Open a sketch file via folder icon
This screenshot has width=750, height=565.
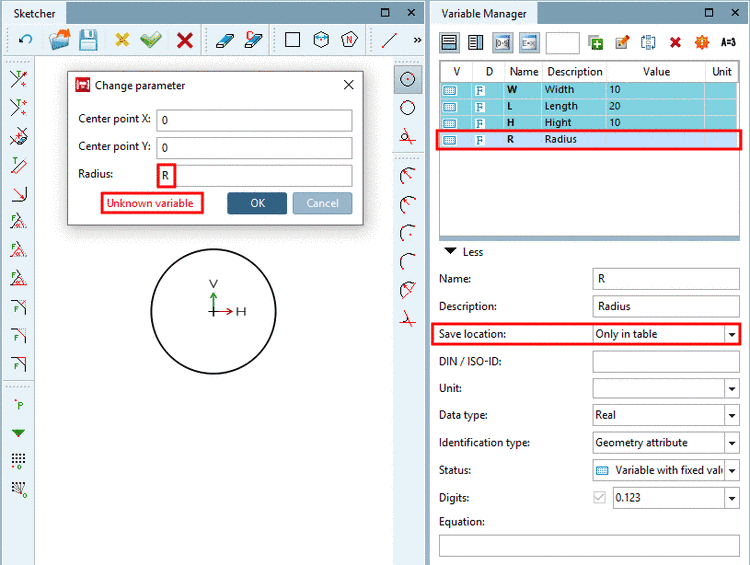60,40
